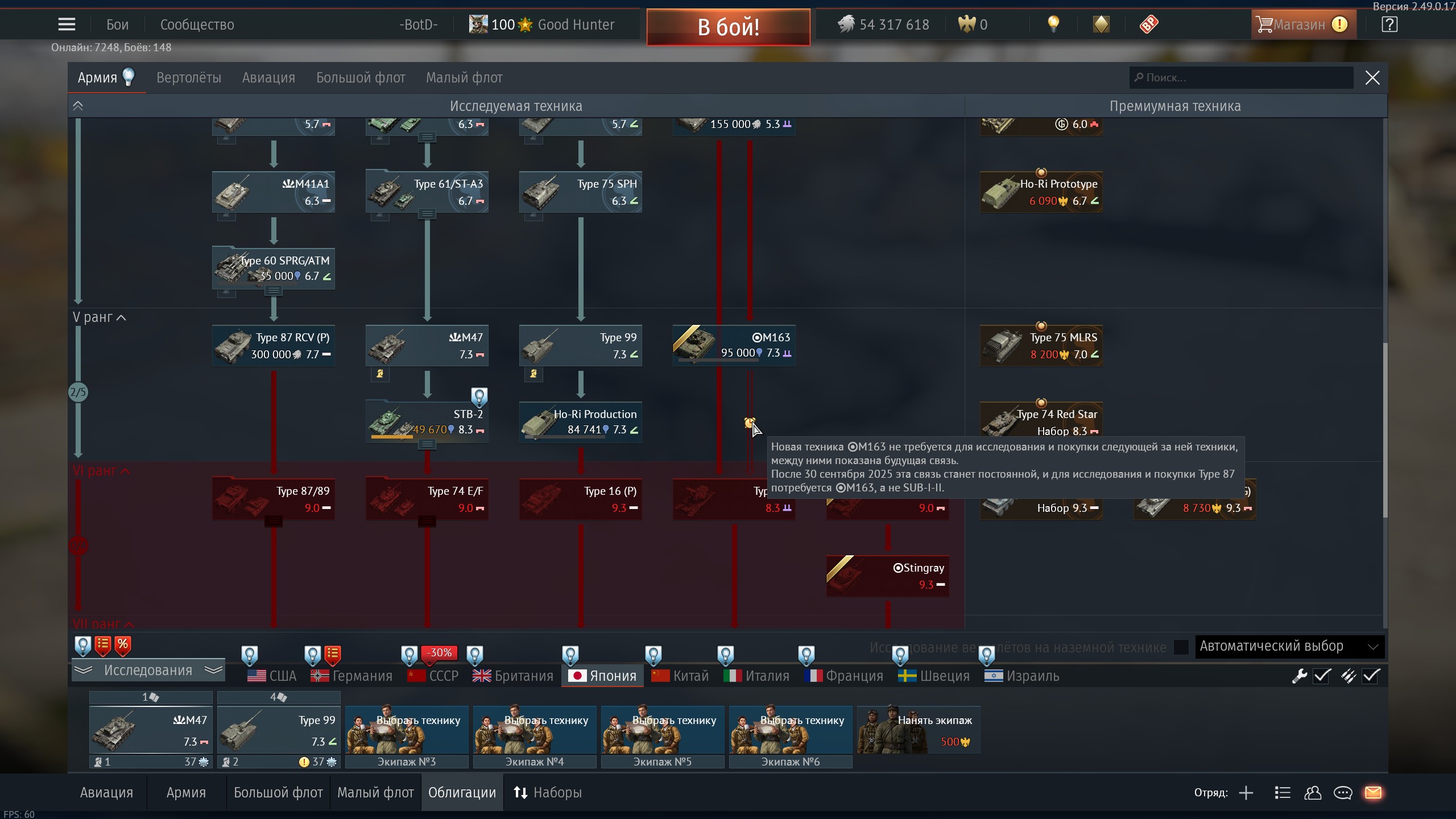
Task: Toggle the auto-repair wrench checkbox
Action: [x=1322, y=676]
